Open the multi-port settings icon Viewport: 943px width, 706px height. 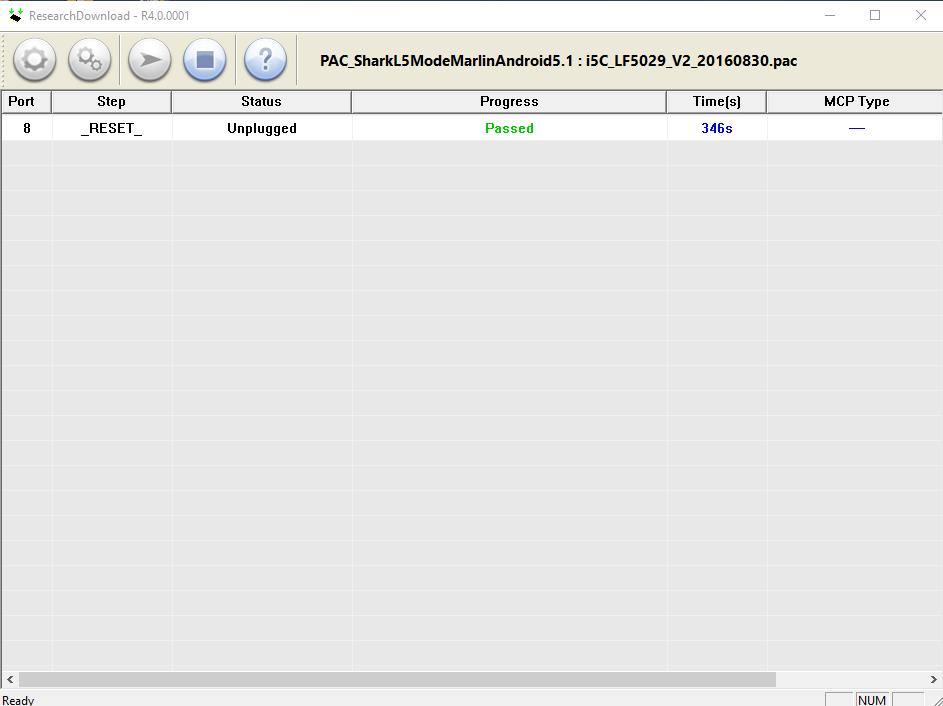point(89,60)
